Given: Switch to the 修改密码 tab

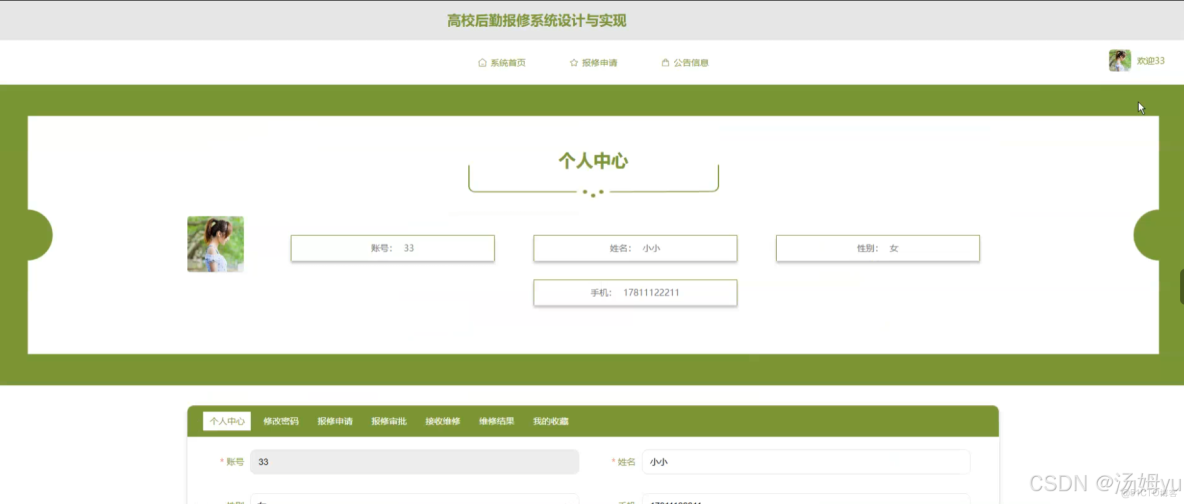Looking at the screenshot, I should click(x=281, y=421).
